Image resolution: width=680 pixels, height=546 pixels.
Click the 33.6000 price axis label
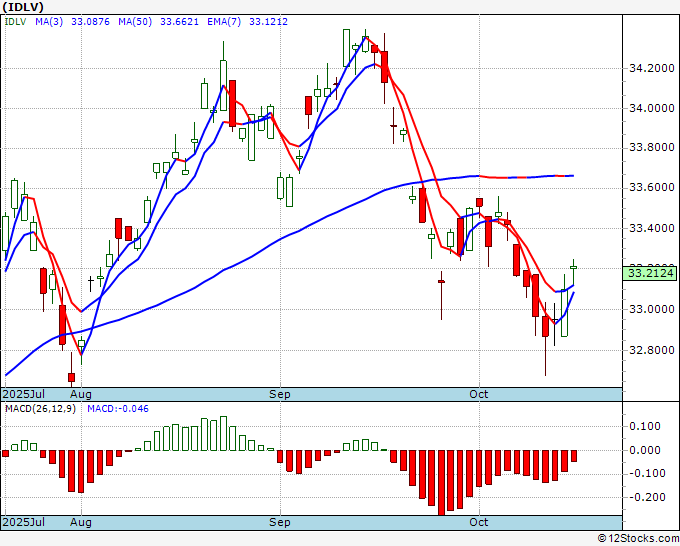click(x=652, y=187)
